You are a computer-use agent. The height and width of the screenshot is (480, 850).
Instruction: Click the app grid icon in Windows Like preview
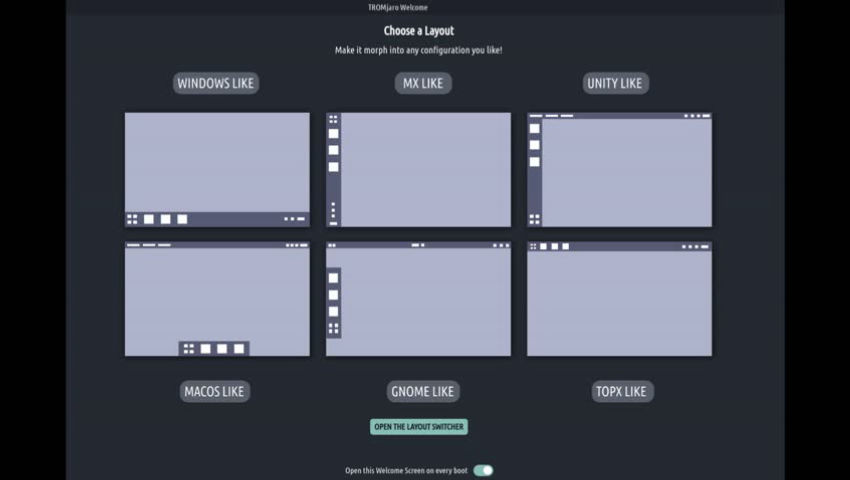[132, 219]
